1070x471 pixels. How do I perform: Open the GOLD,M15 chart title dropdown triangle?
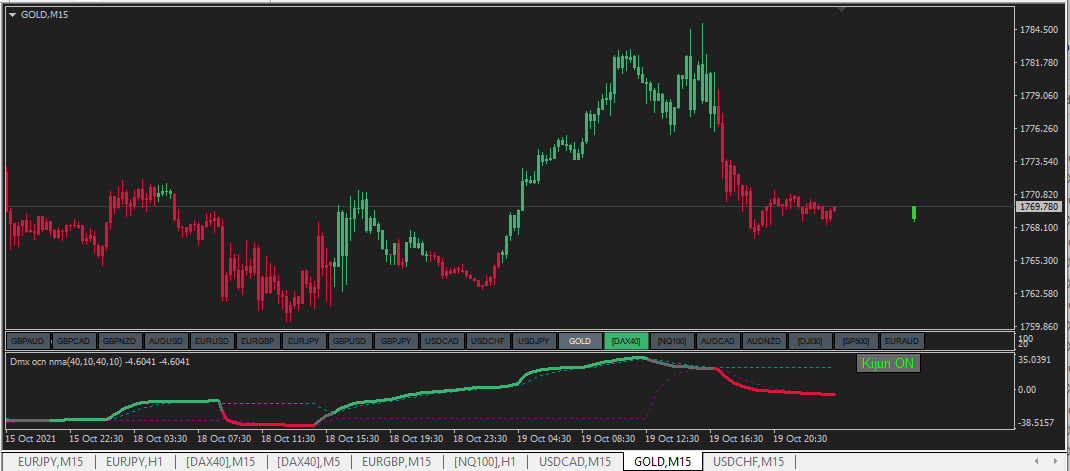click(12, 14)
